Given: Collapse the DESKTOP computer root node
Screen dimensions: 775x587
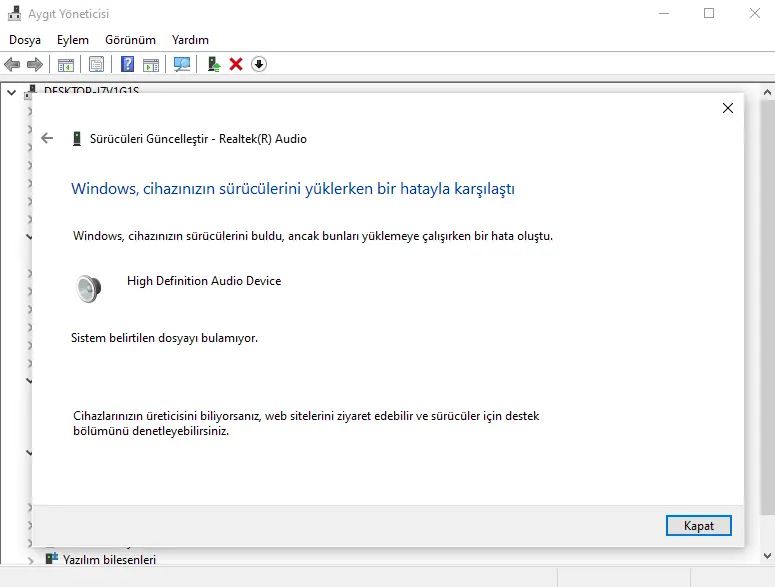Looking at the screenshot, I should (11, 92).
